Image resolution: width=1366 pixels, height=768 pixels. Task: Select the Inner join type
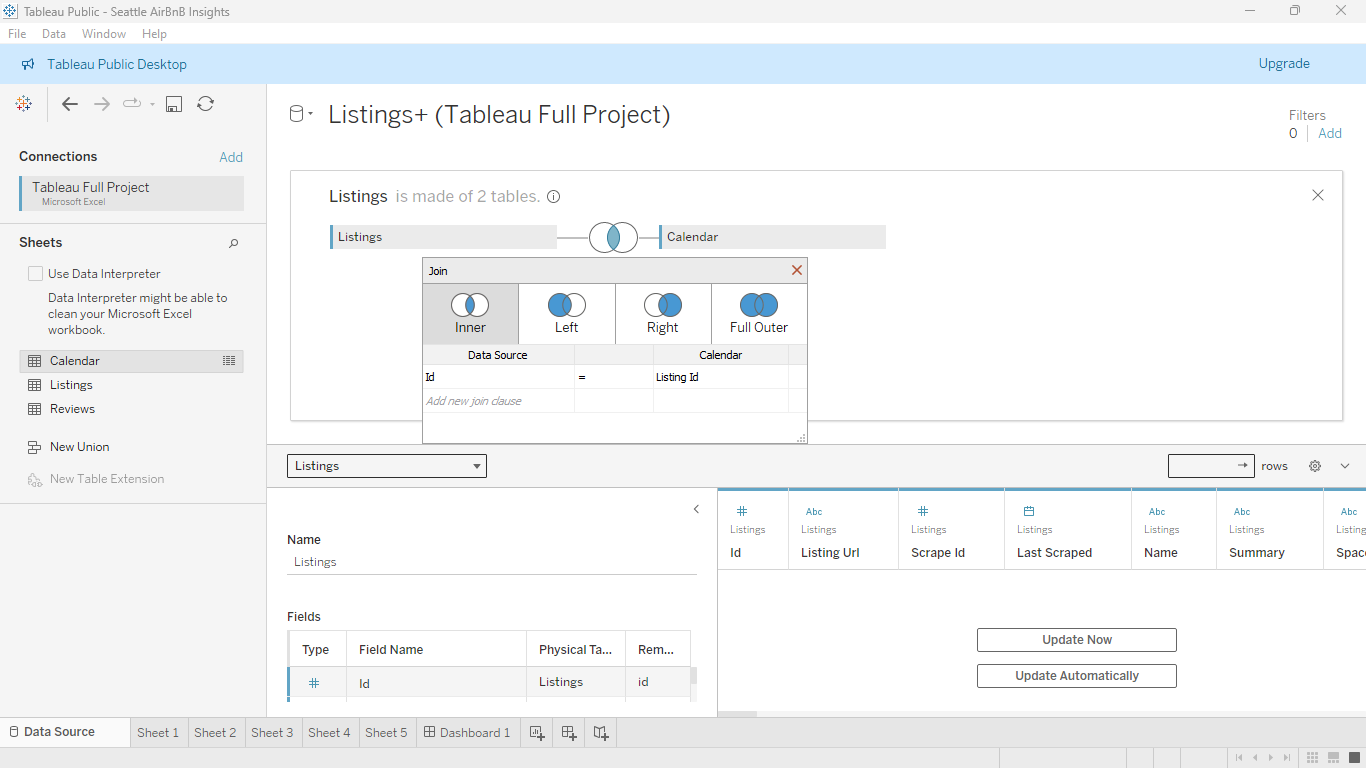pos(470,314)
